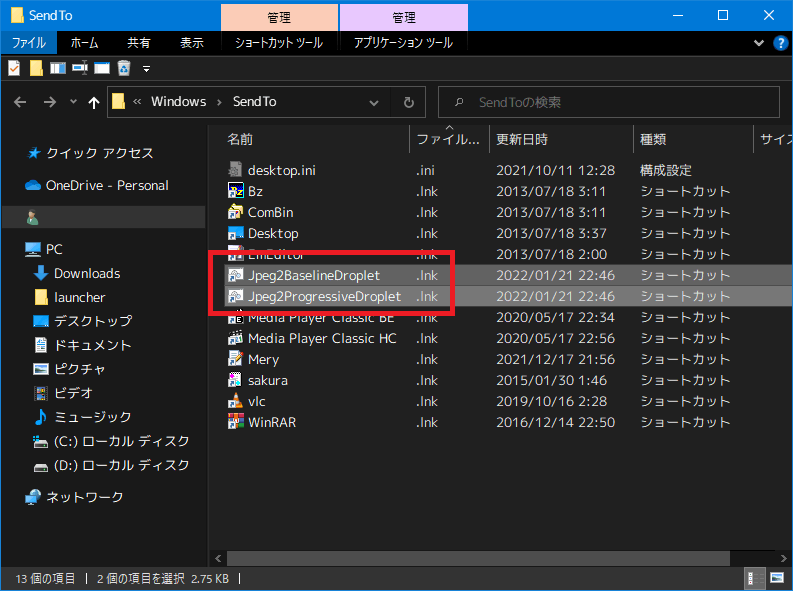Refresh the SendTo folder view
Viewport: 793px width, 591px height.
(x=409, y=103)
